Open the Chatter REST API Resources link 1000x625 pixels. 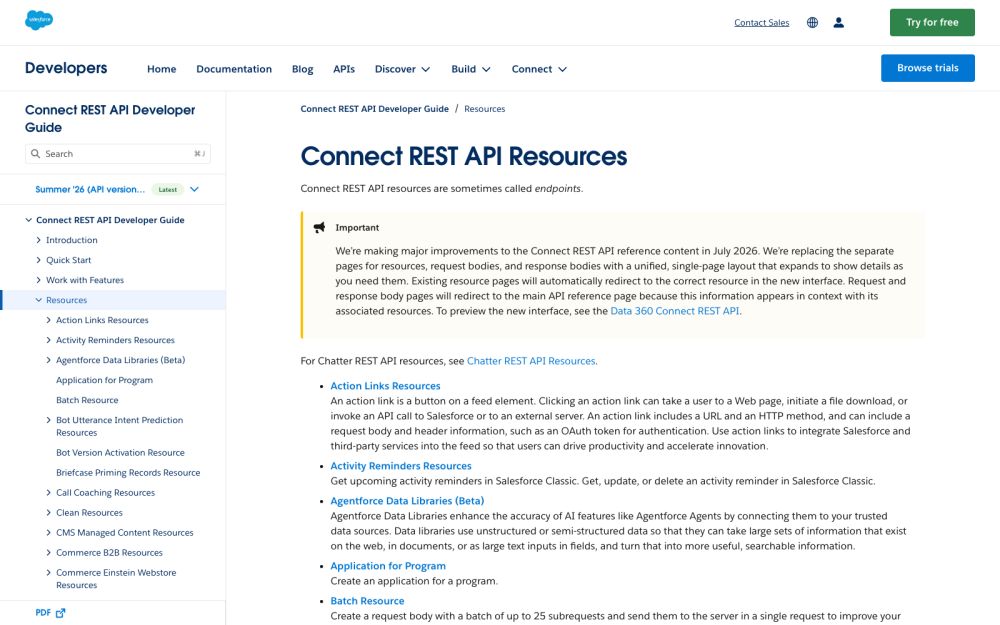point(531,361)
